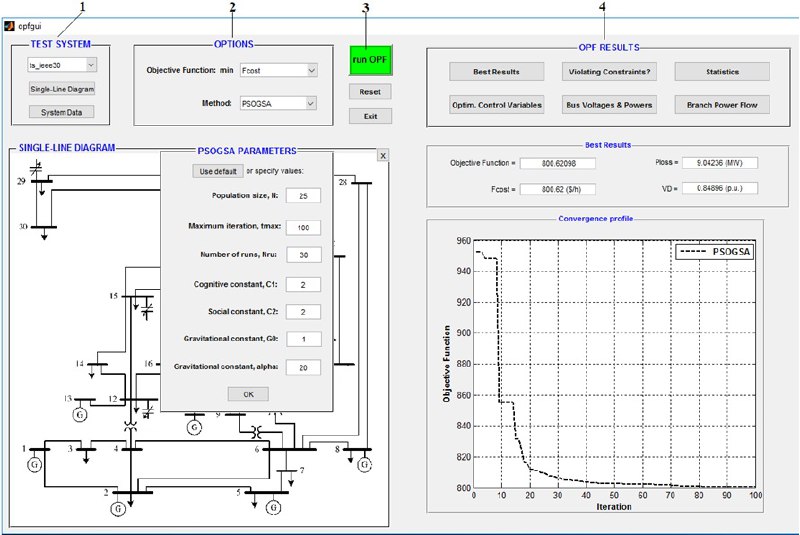Show Bus Voltages & Powers

coord(609,105)
